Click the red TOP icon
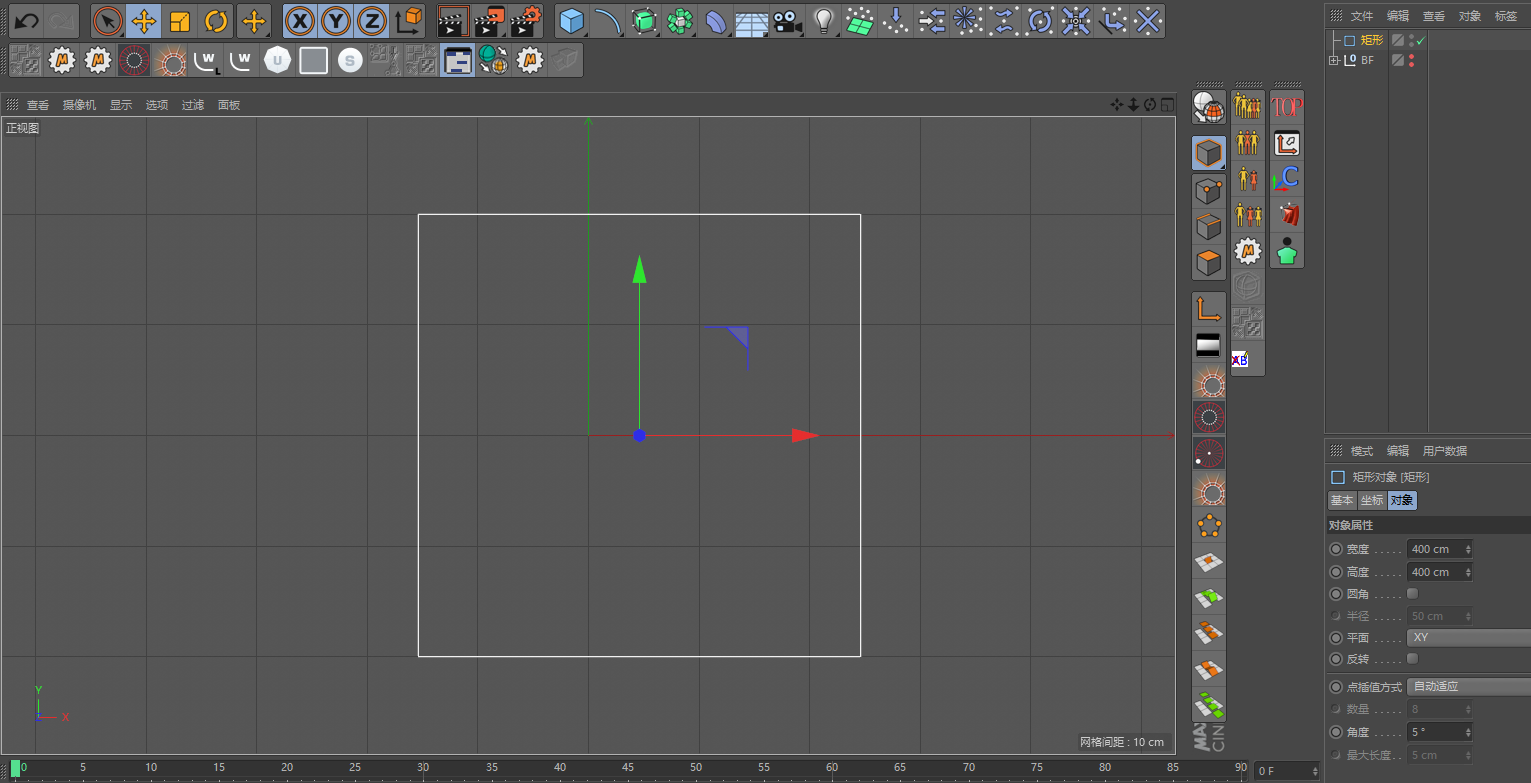 (1287, 106)
